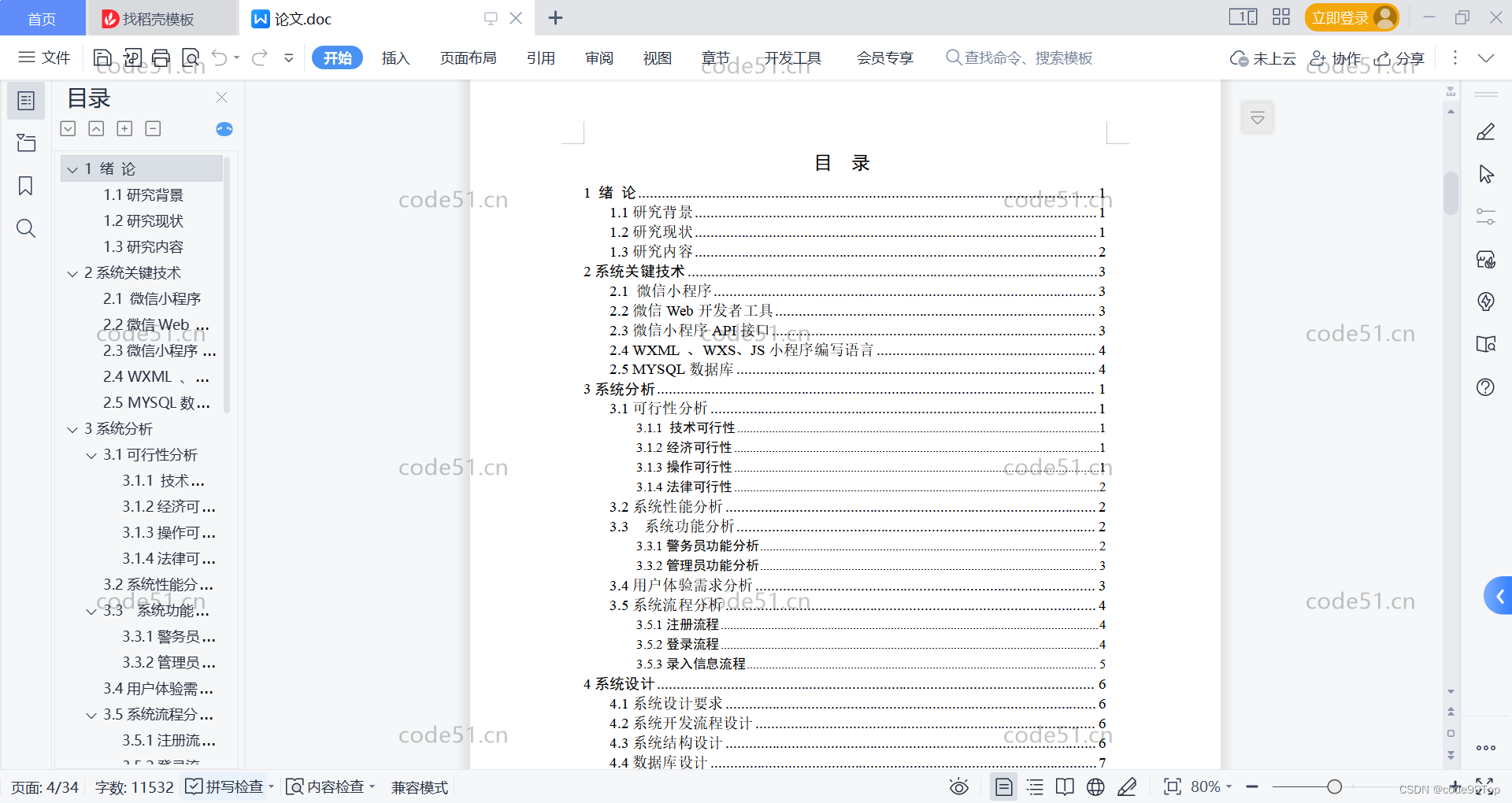
Task: Open the quick access toolbar dropdown arrow
Action: point(289,57)
